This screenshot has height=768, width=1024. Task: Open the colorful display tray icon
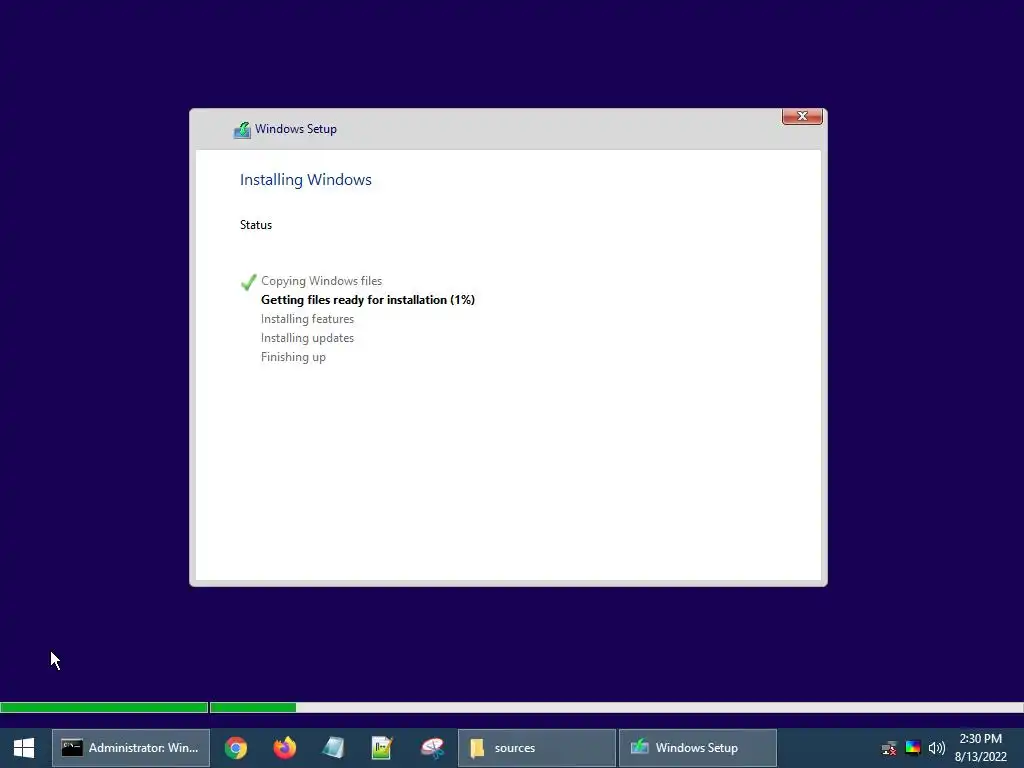(x=912, y=748)
